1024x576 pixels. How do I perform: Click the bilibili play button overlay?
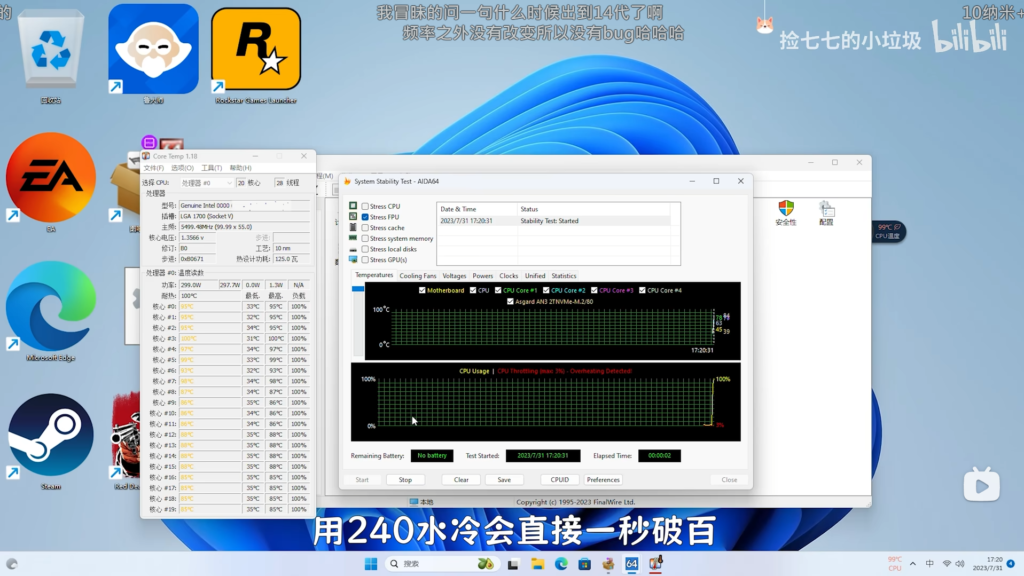coord(982,485)
